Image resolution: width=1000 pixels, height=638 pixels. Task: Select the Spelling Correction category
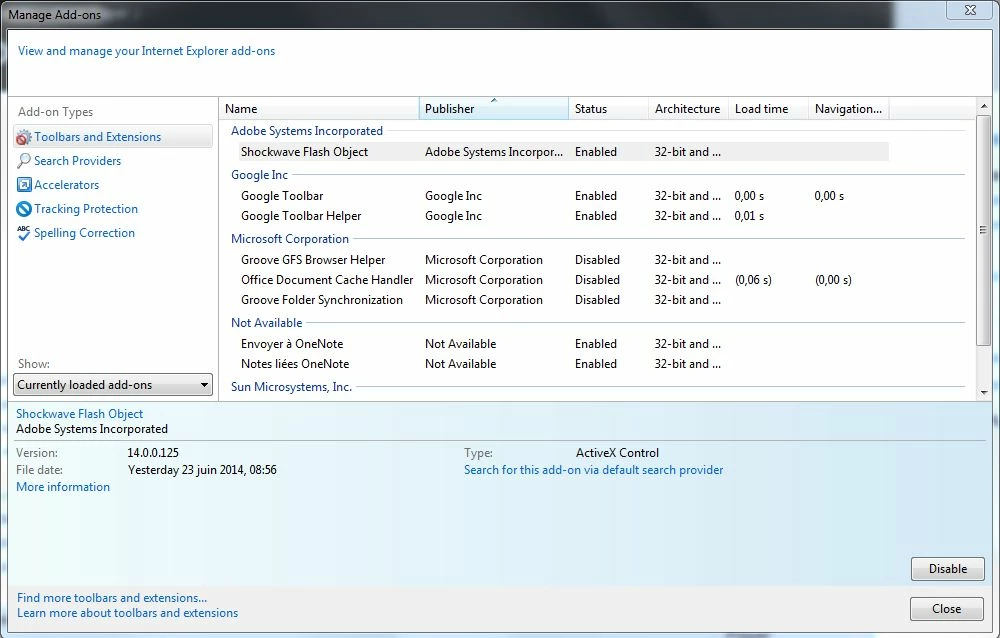(x=84, y=233)
